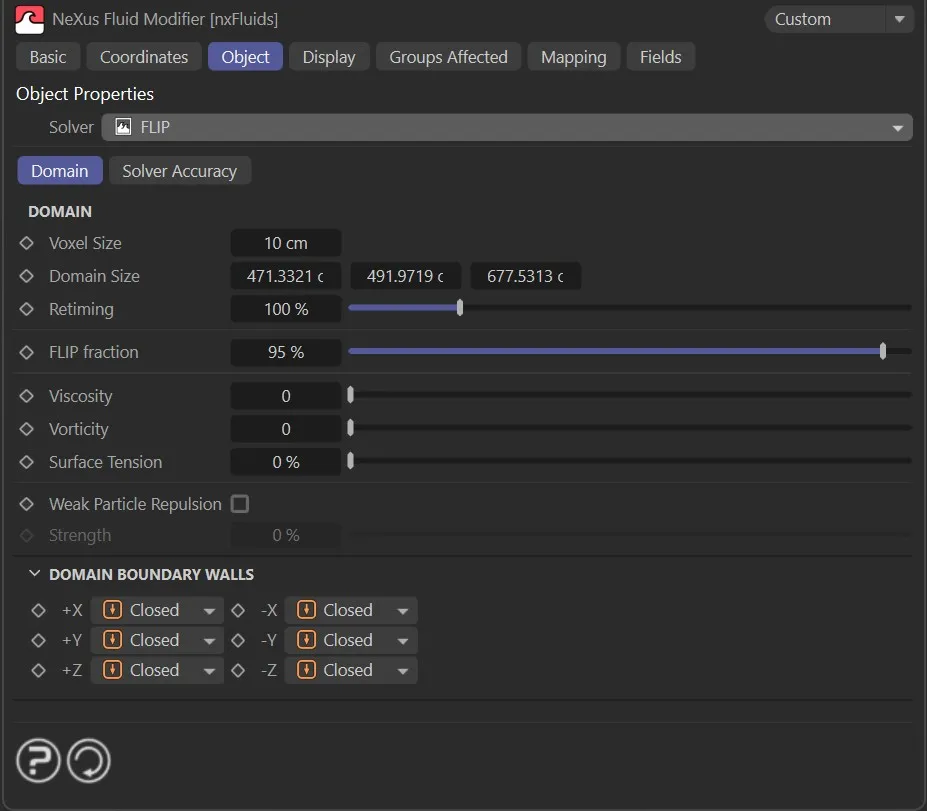The width and height of the screenshot is (927, 811).
Task: Select the Domain button
Action: pyautogui.click(x=59, y=170)
